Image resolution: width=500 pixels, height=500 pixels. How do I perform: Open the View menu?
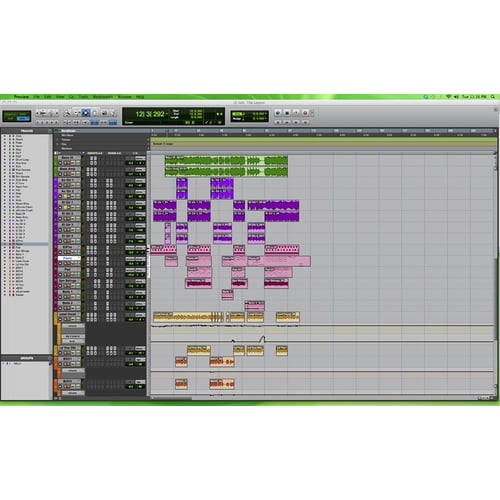[x=60, y=97]
